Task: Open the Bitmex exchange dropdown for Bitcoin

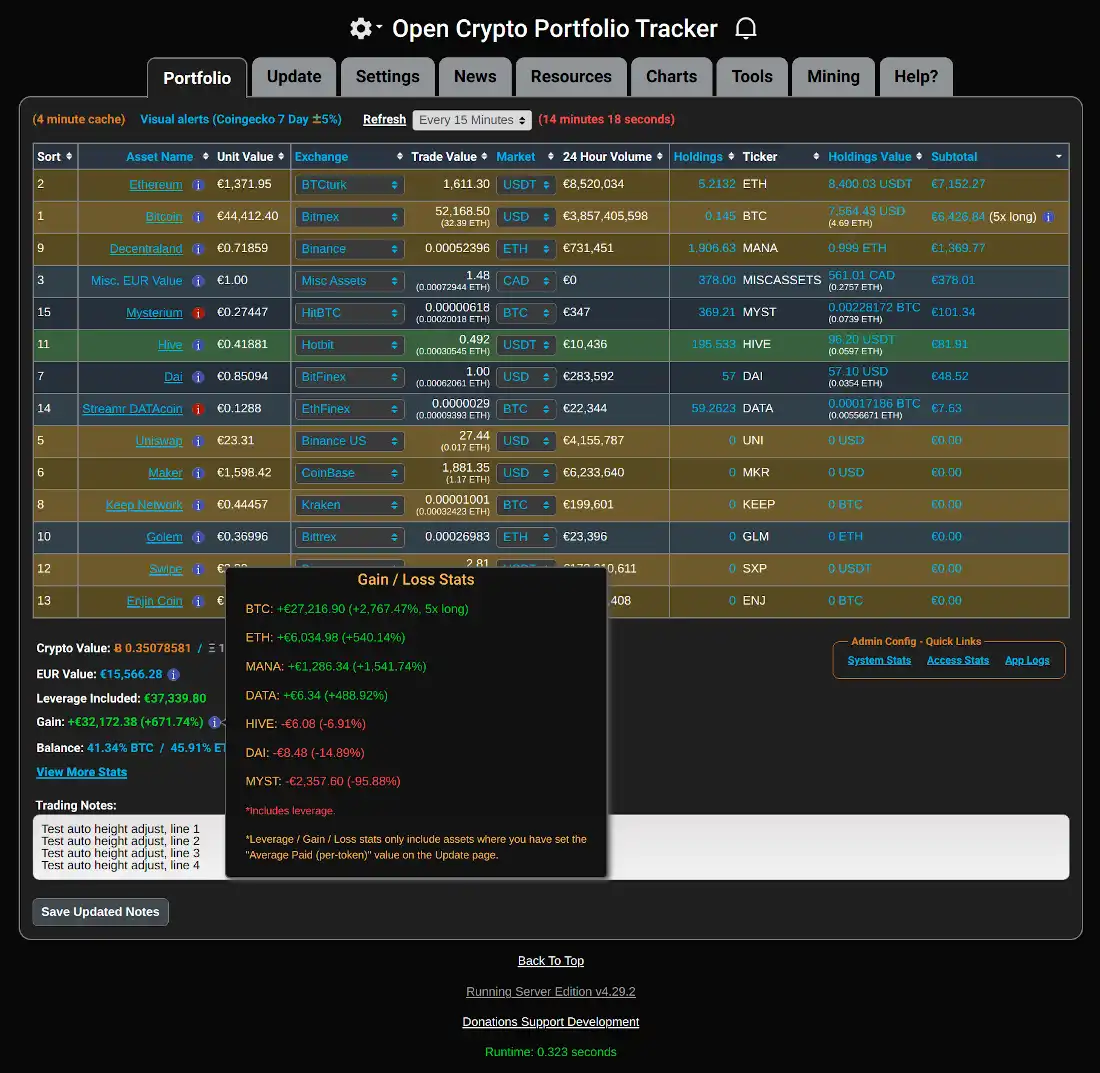Action: [349, 217]
